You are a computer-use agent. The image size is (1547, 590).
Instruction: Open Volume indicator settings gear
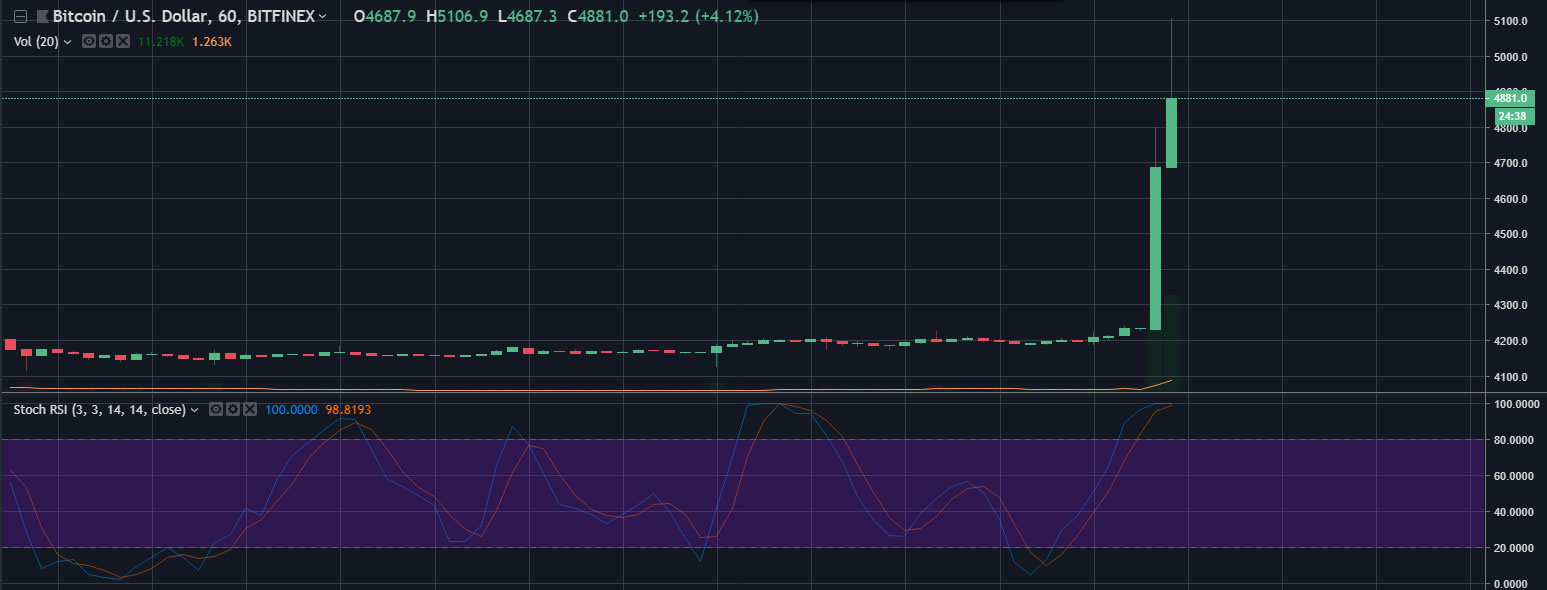pyautogui.click(x=105, y=42)
